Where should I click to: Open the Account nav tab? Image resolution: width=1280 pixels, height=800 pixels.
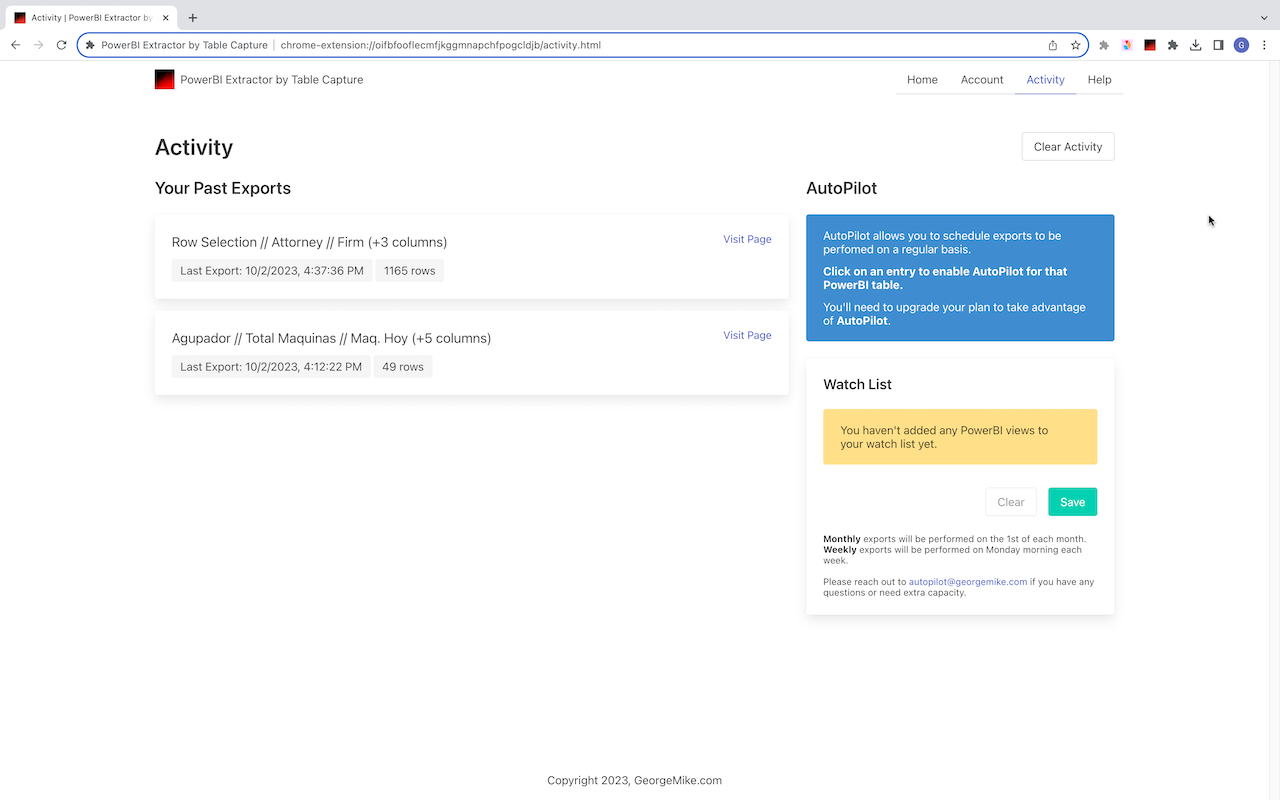pos(982,80)
